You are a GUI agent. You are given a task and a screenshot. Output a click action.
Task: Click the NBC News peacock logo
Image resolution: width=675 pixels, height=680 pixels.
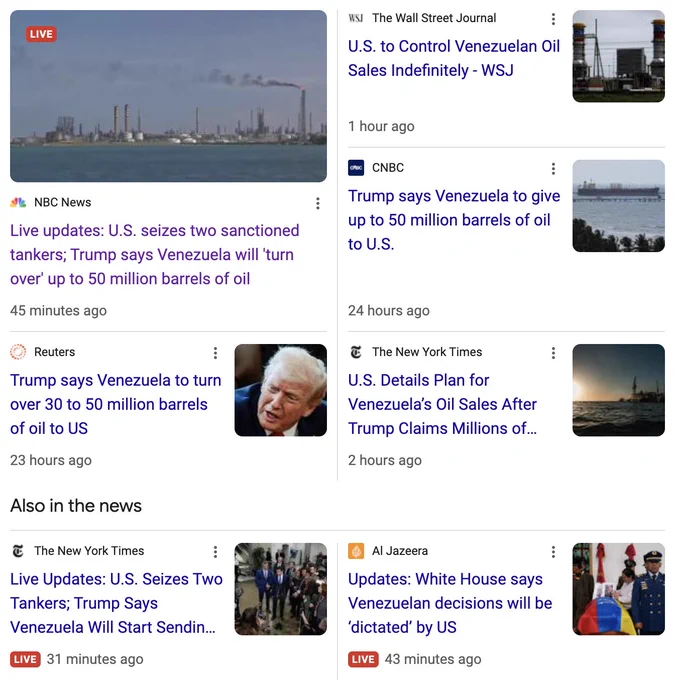[x=18, y=203]
